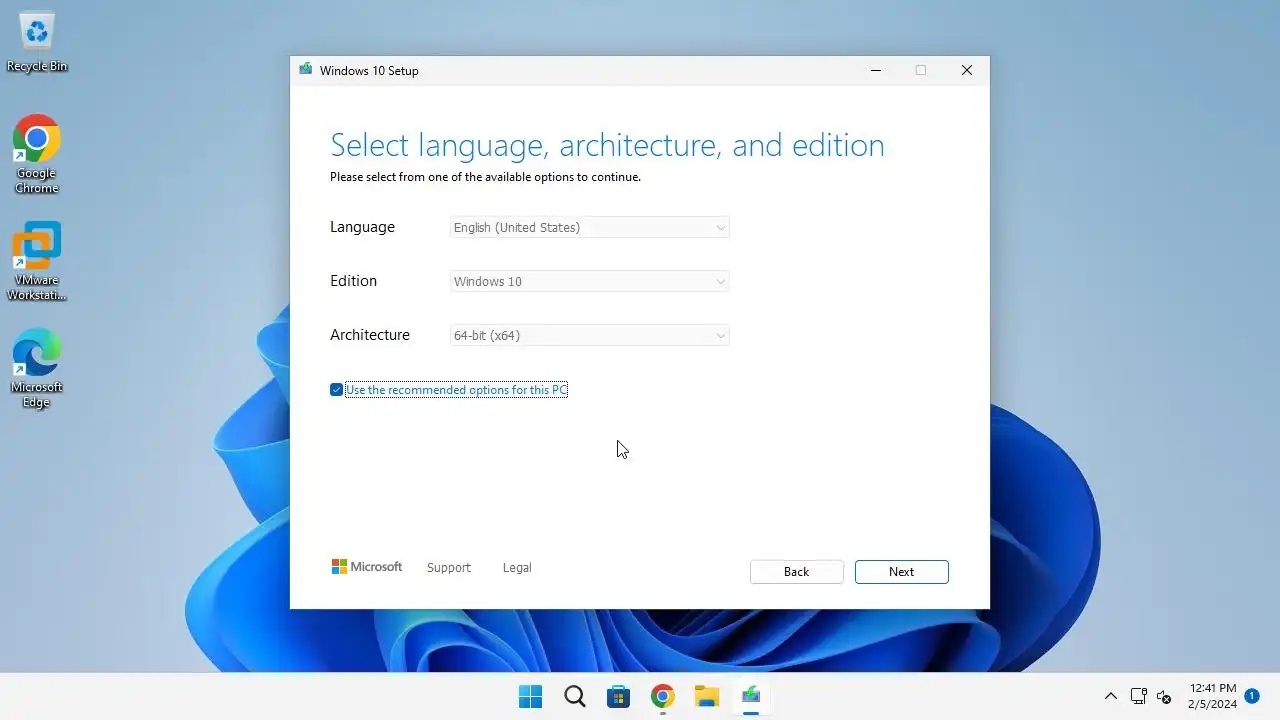Click the Microsoft logo

367,567
